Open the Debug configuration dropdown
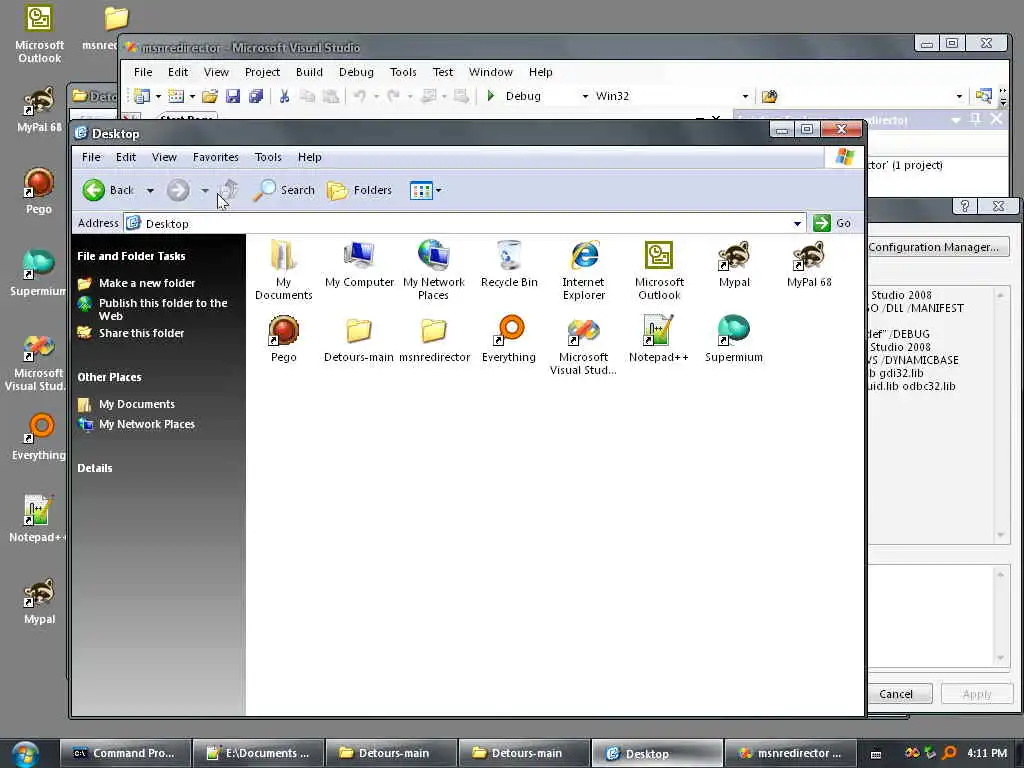The image size is (1024, 768). [585, 96]
